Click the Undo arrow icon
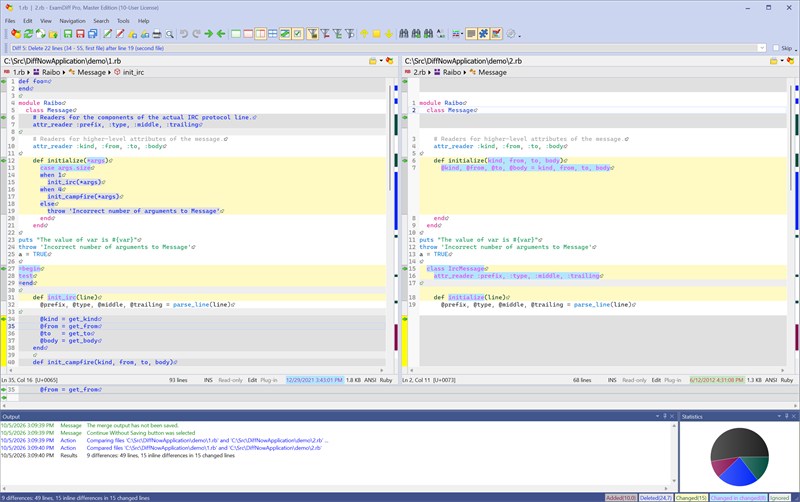The image size is (800, 502). click(184, 34)
